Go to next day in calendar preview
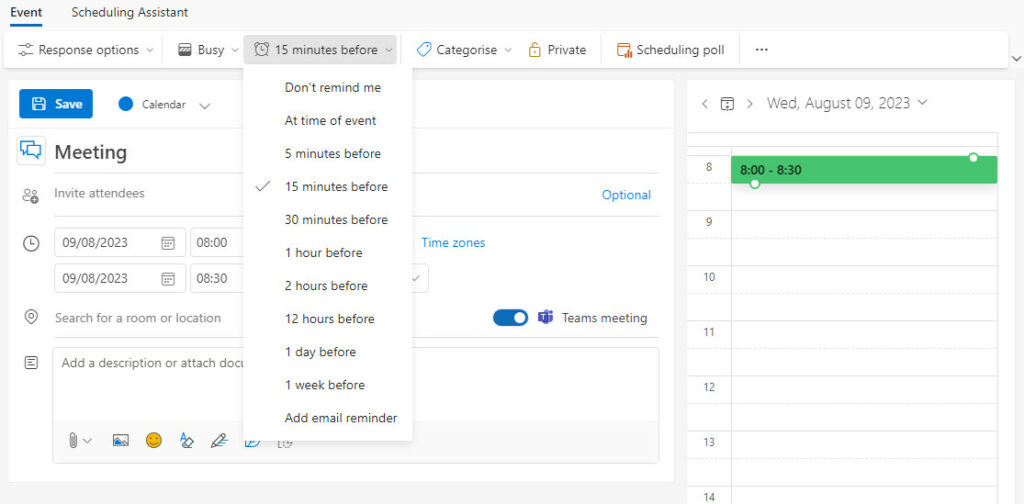1024x504 pixels. pyautogui.click(x=750, y=103)
